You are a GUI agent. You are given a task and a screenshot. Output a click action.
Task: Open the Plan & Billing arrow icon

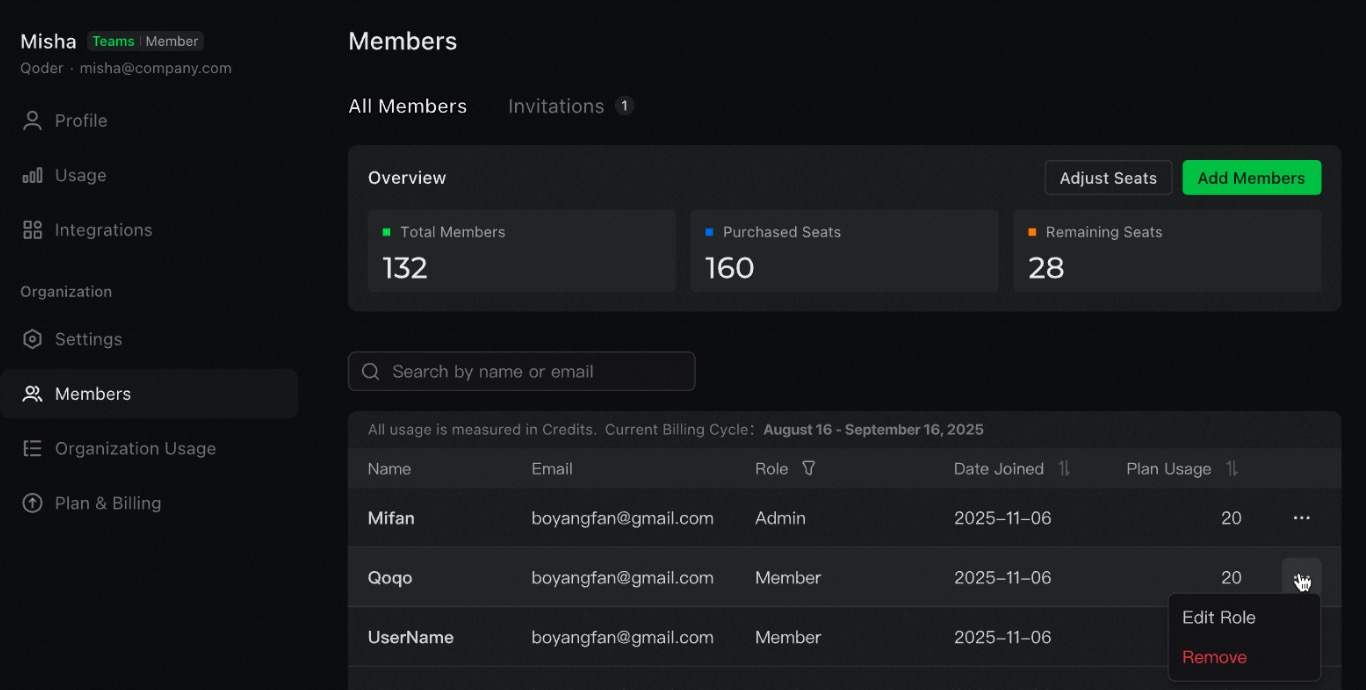[32, 503]
